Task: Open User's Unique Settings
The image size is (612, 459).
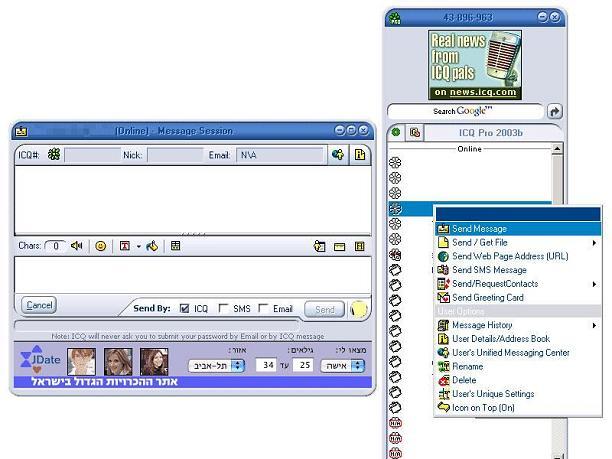Action: 518,394
